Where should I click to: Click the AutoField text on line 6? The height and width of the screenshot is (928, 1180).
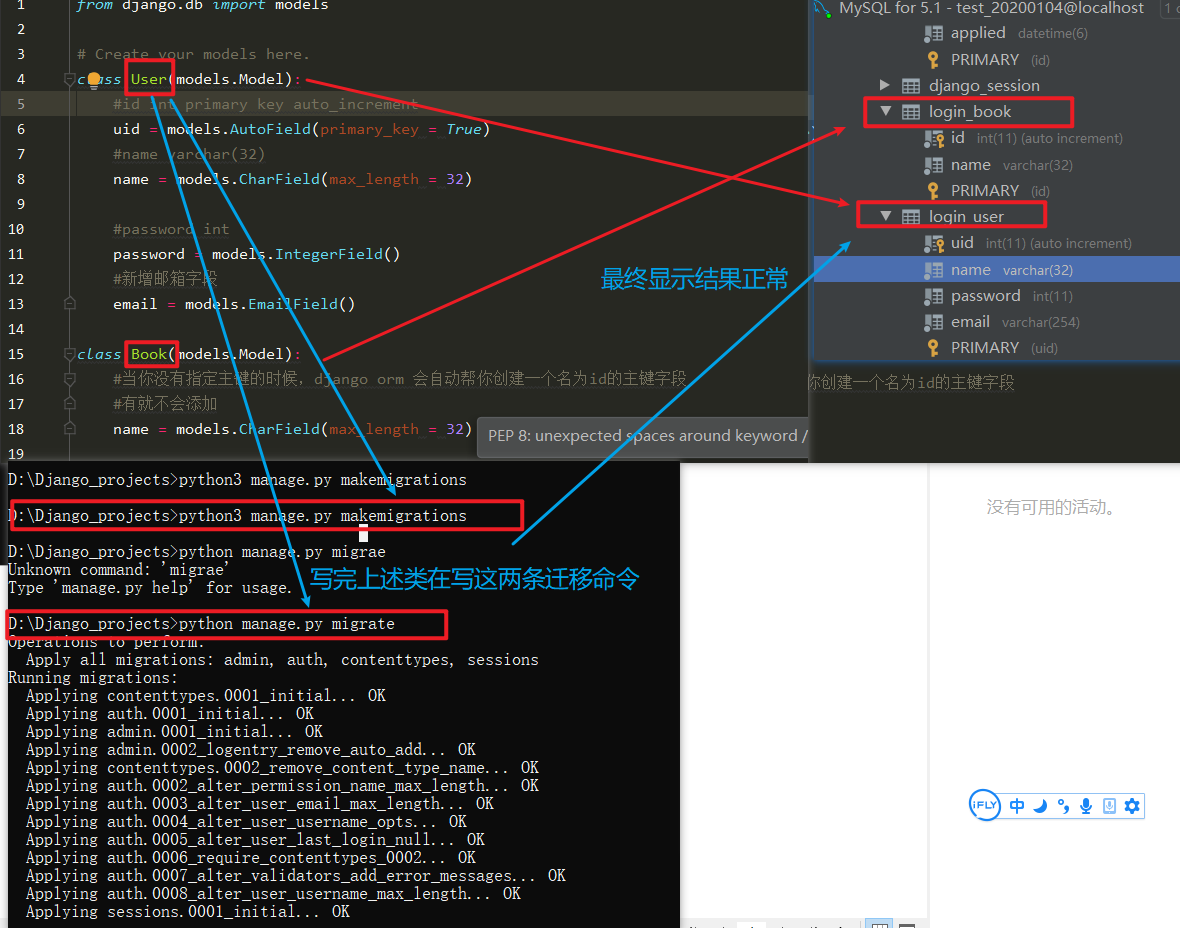point(270,129)
